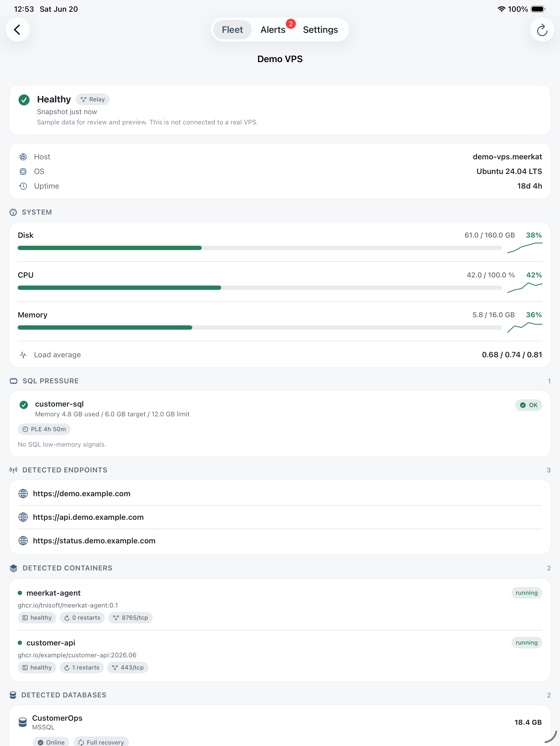Image resolution: width=560 pixels, height=746 pixels.
Task: Tap the back chevron button
Action: (18, 29)
